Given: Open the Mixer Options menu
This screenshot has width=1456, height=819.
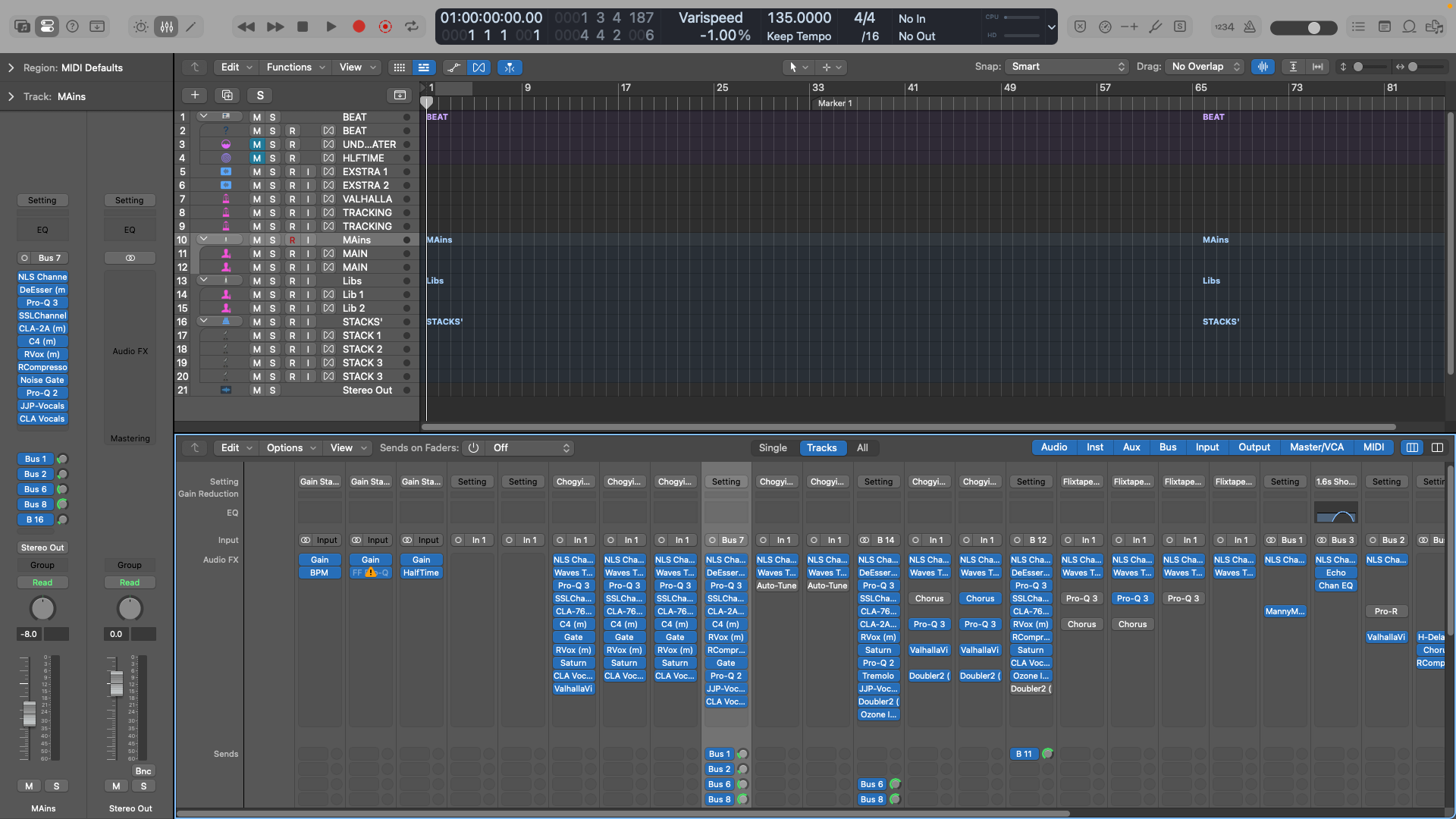Looking at the screenshot, I should [x=291, y=447].
